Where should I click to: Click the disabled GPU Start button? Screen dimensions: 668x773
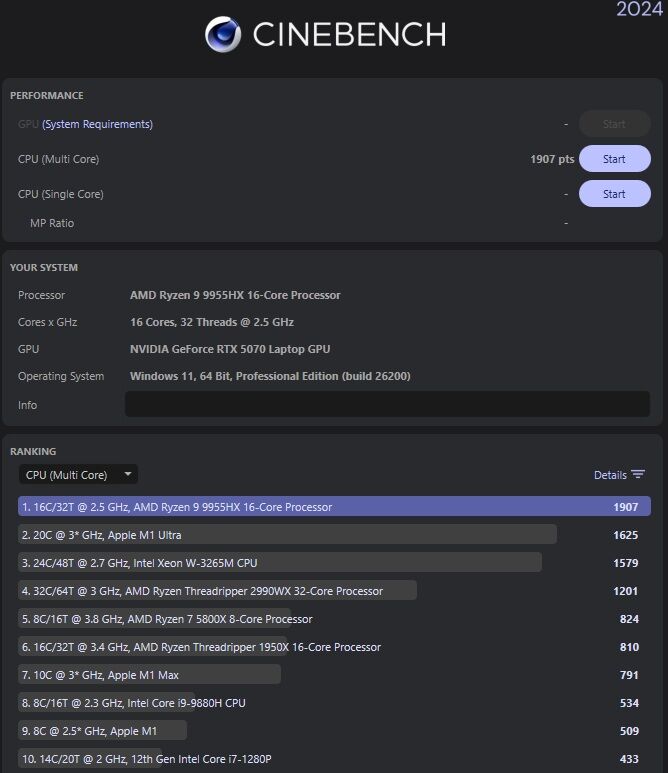pos(614,124)
